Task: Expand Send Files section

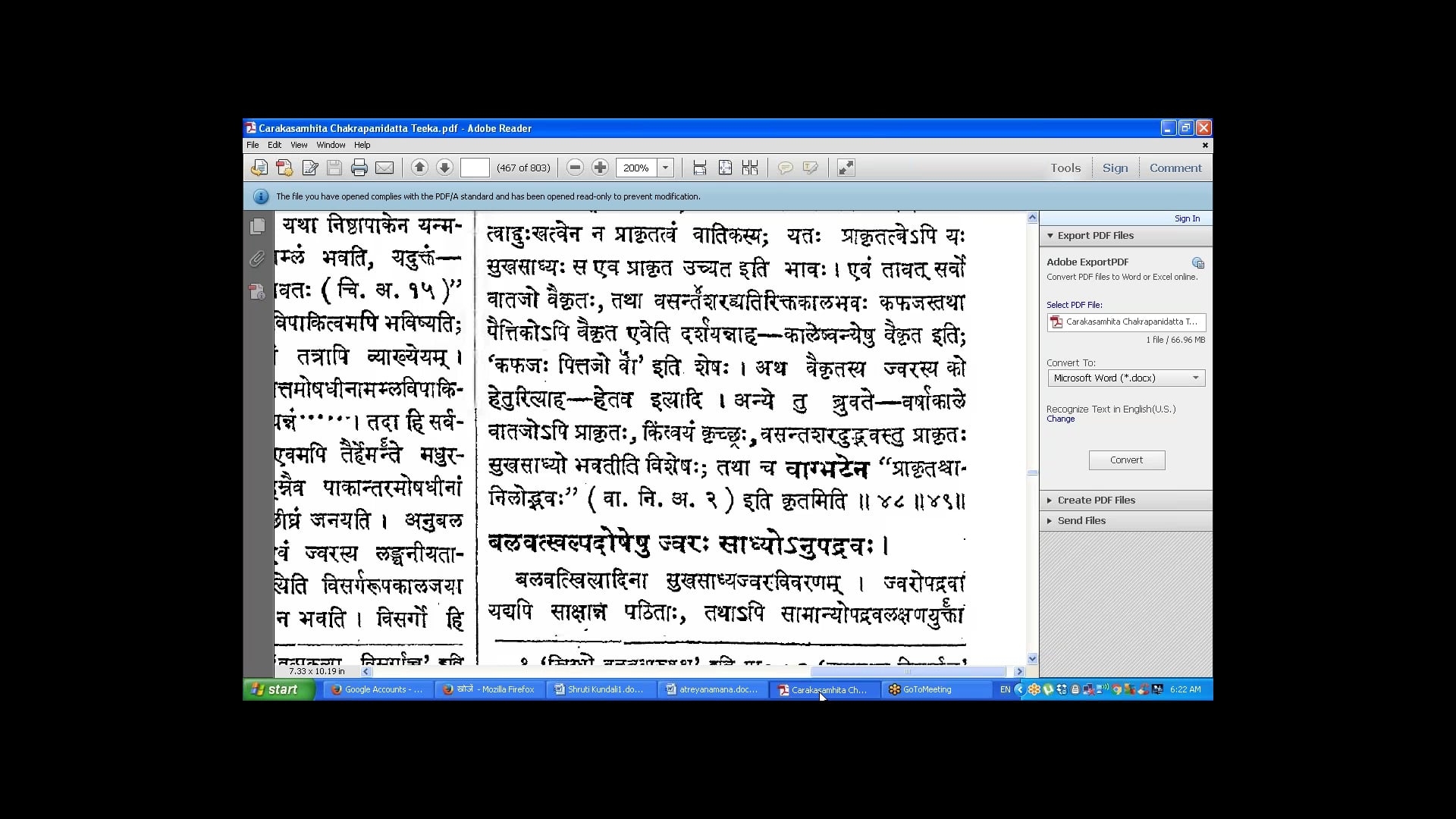Action: point(1081,521)
